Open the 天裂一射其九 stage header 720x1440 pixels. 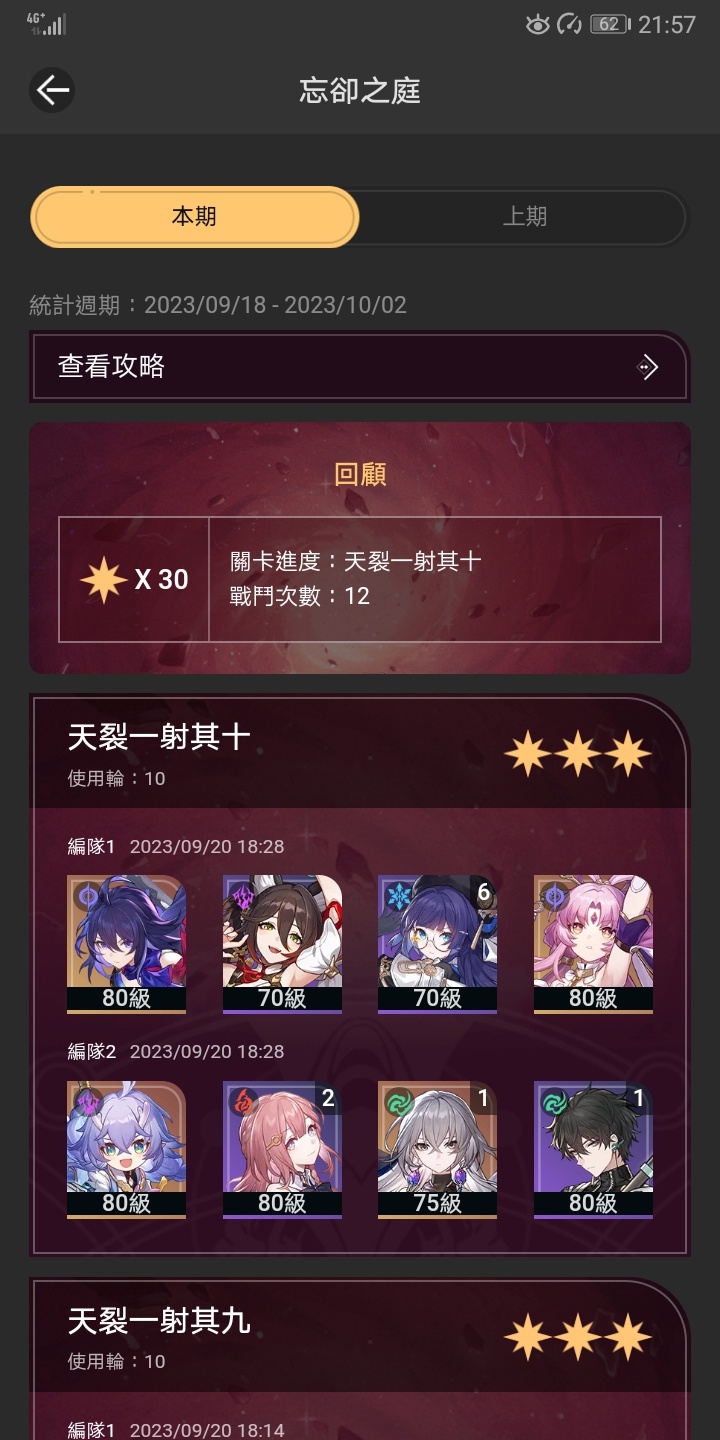click(x=360, y=1337)
